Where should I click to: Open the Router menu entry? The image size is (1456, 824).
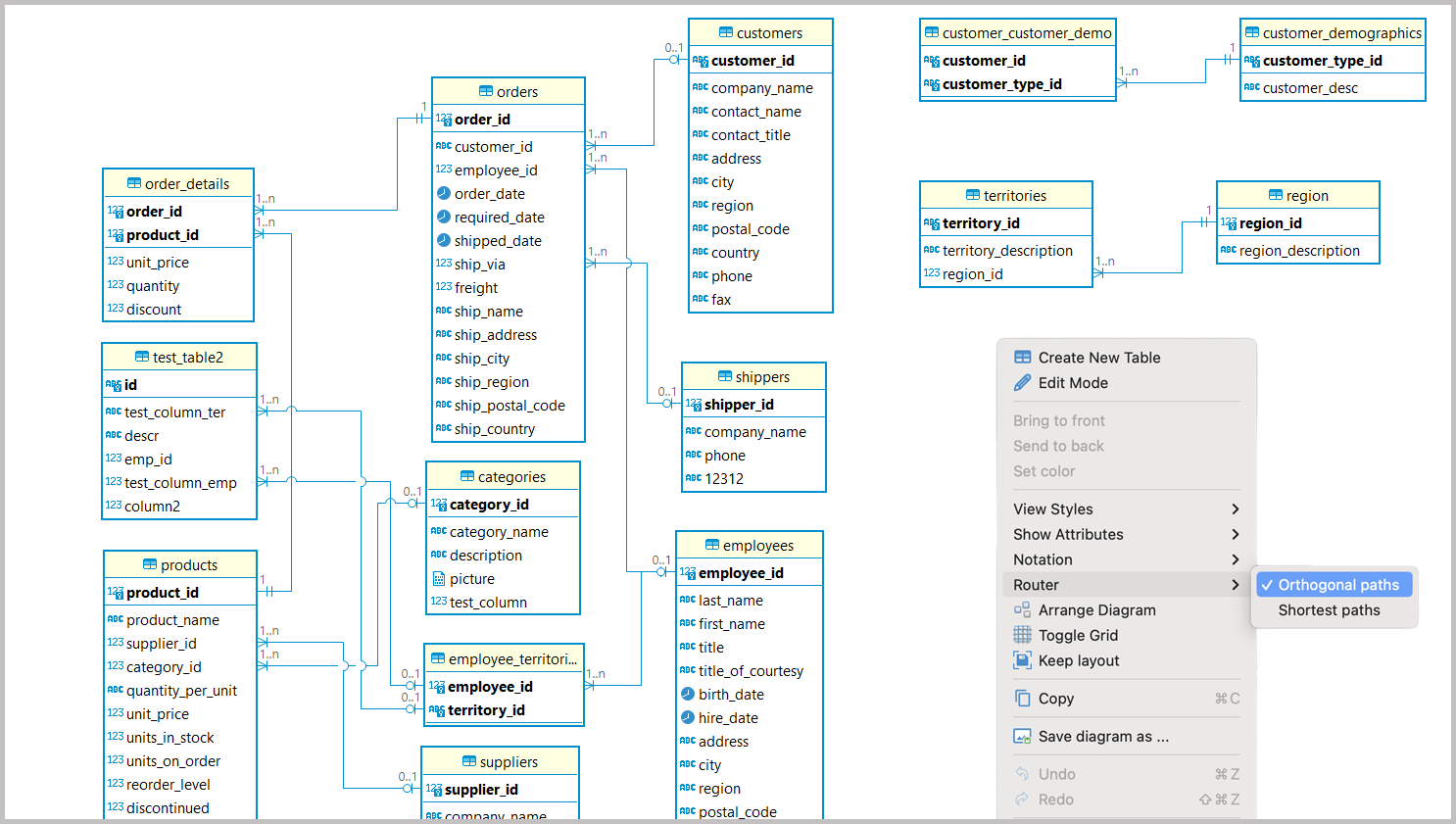click(x=1036, y=585)
